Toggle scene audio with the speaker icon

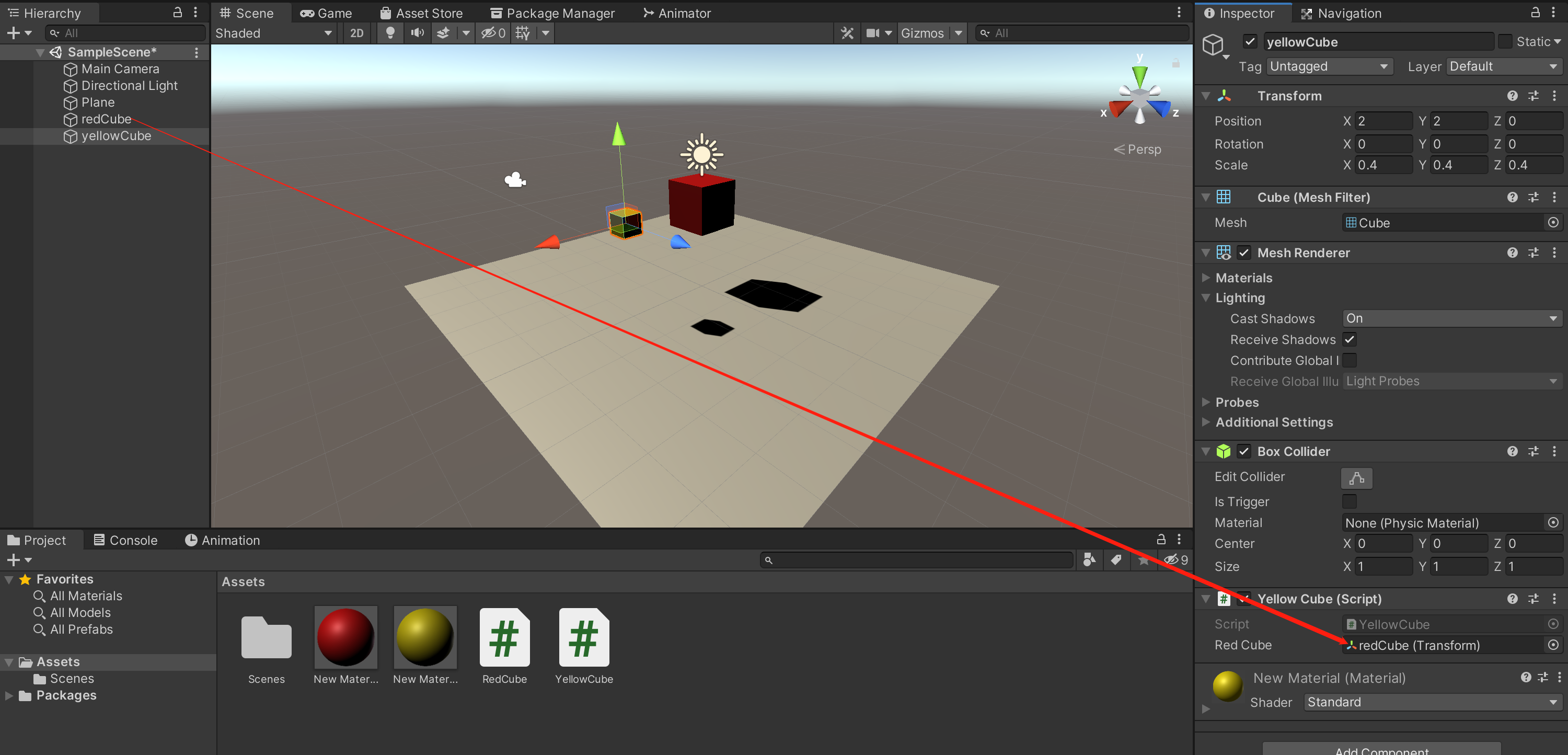pos(418,33)
